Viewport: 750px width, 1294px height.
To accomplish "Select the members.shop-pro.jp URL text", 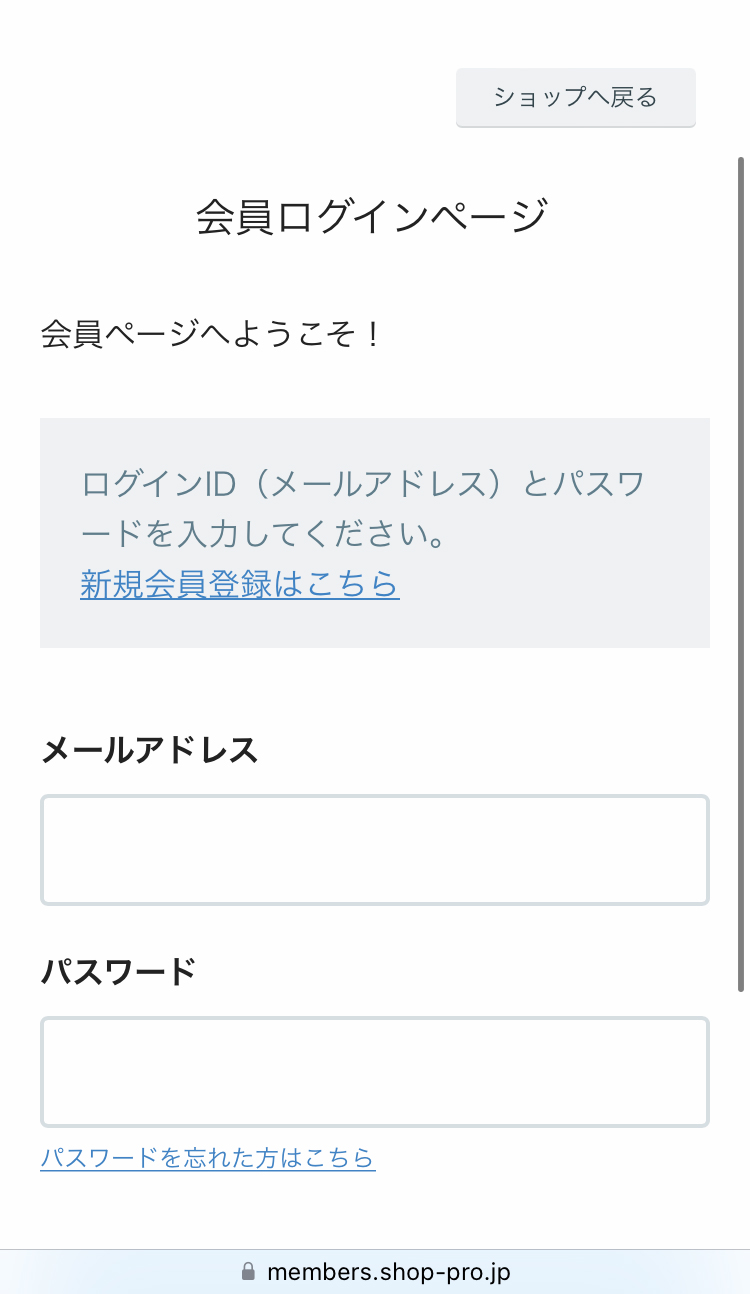I will pyautogui.click(x=389, y=1272).
